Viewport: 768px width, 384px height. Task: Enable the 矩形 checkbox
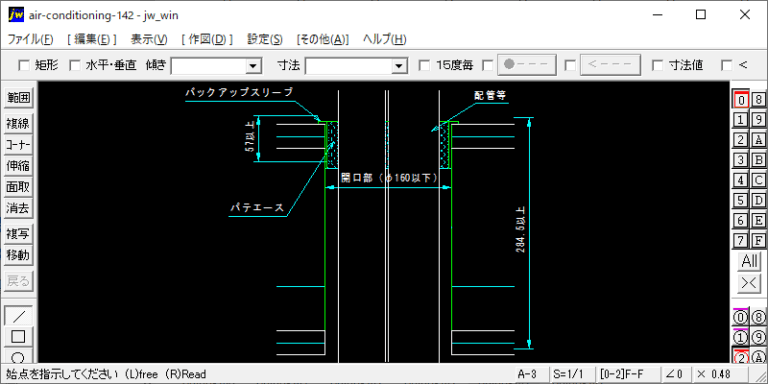tap(24, 65)
